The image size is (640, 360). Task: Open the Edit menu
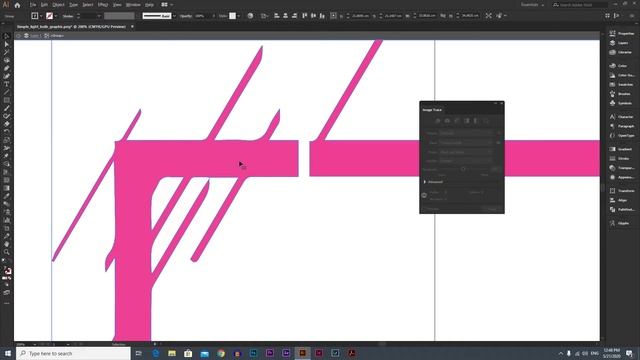pyautogui.click(x=44, y=5)
